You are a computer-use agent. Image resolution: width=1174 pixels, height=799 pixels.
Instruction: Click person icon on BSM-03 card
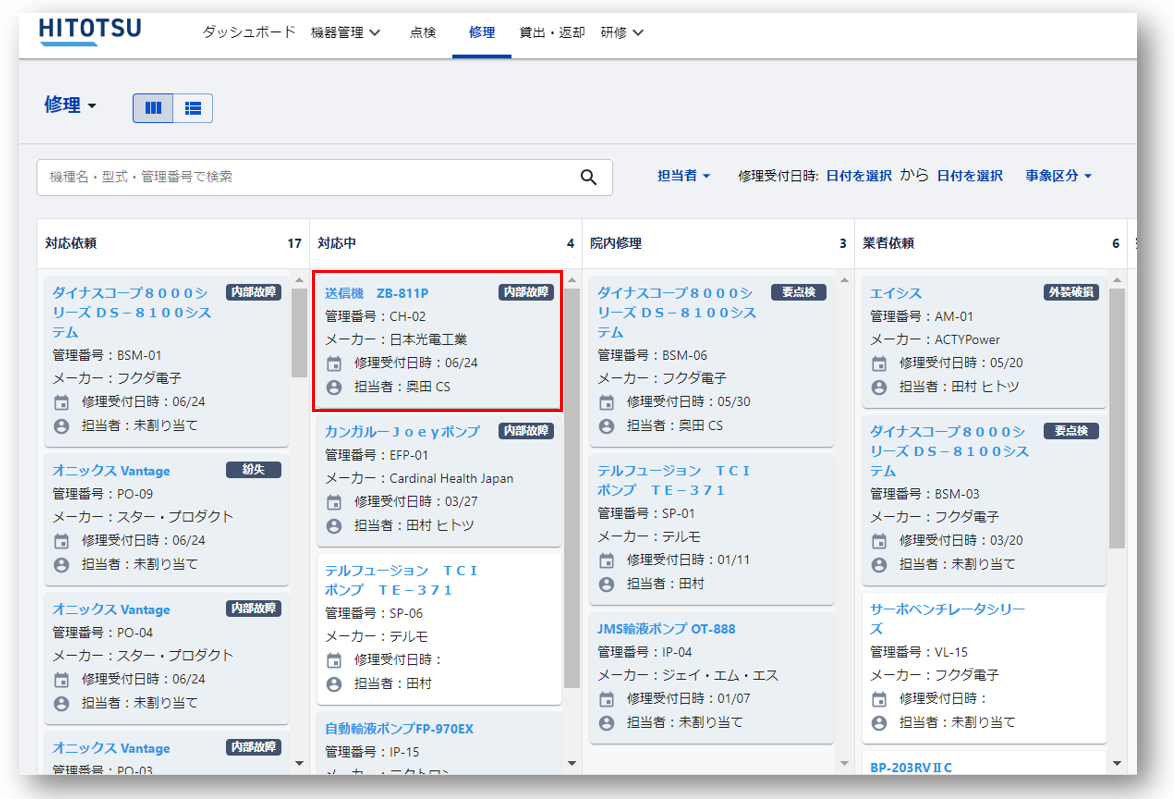pyautogui.click(x=879, y=565)
